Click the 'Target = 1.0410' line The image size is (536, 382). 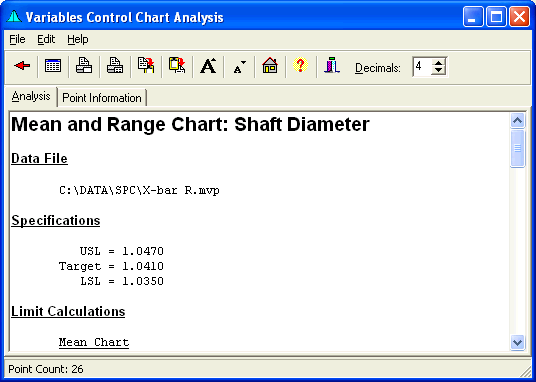coord(111,266)
